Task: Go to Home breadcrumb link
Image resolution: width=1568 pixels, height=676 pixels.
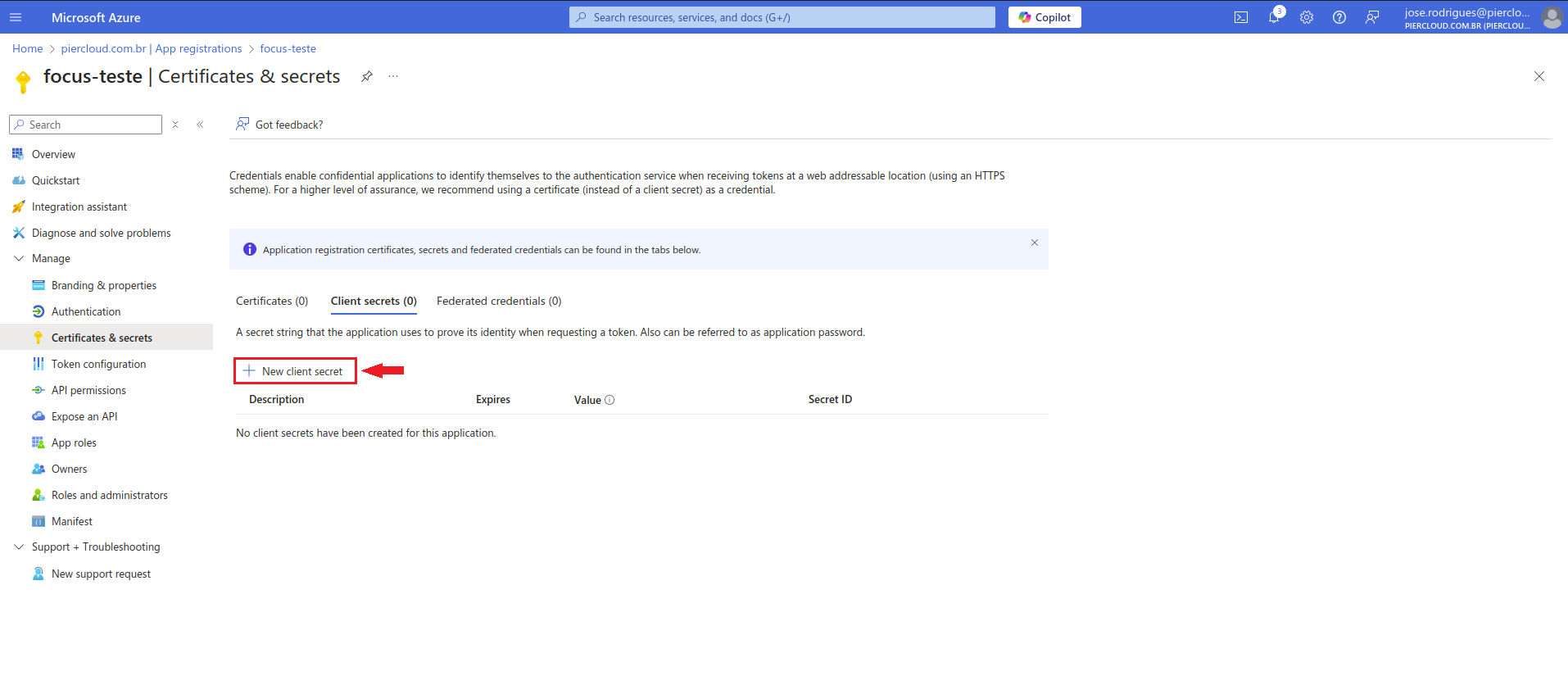Action: (x=27, y=48)
